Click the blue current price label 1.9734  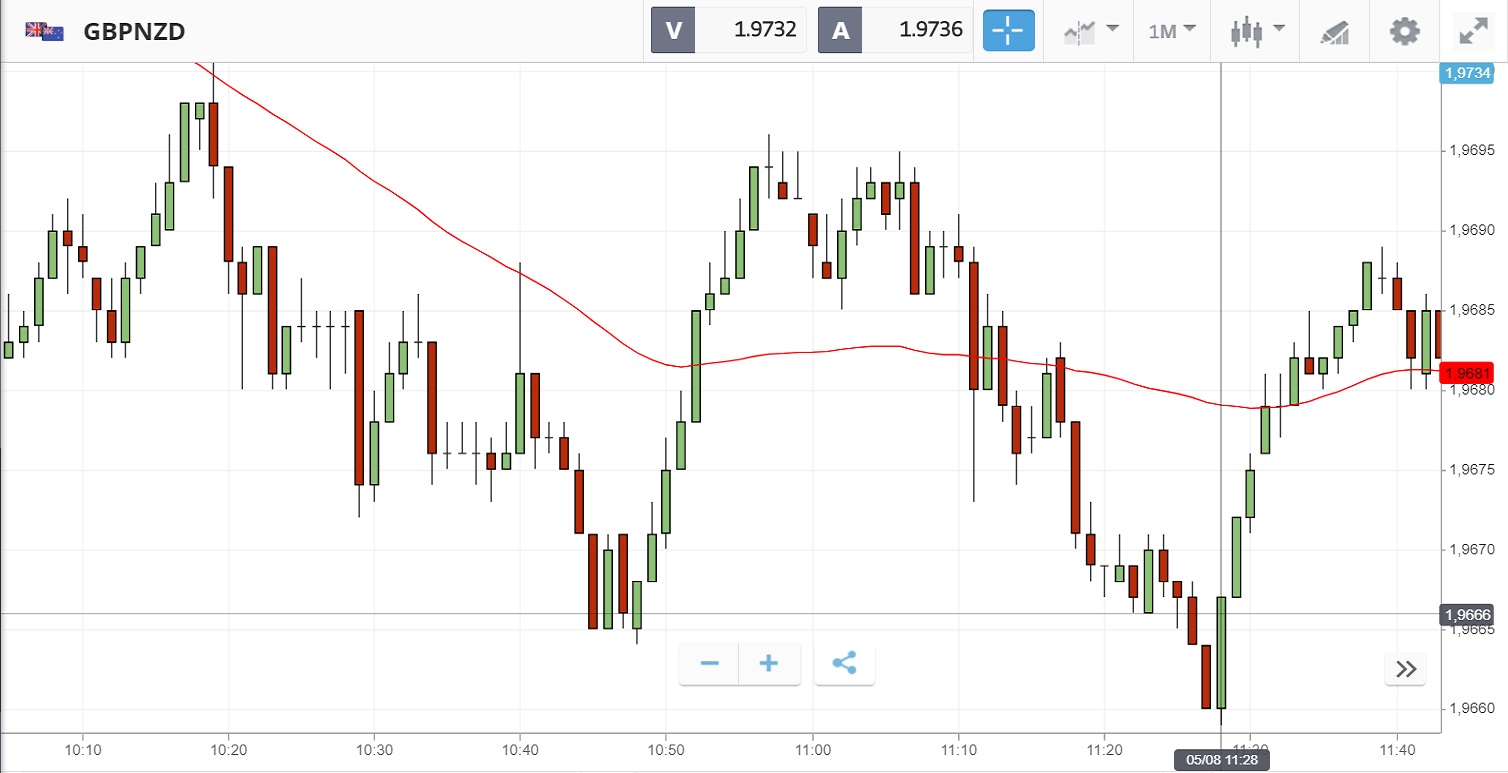pyautogui.click(x=1465, y=72)
